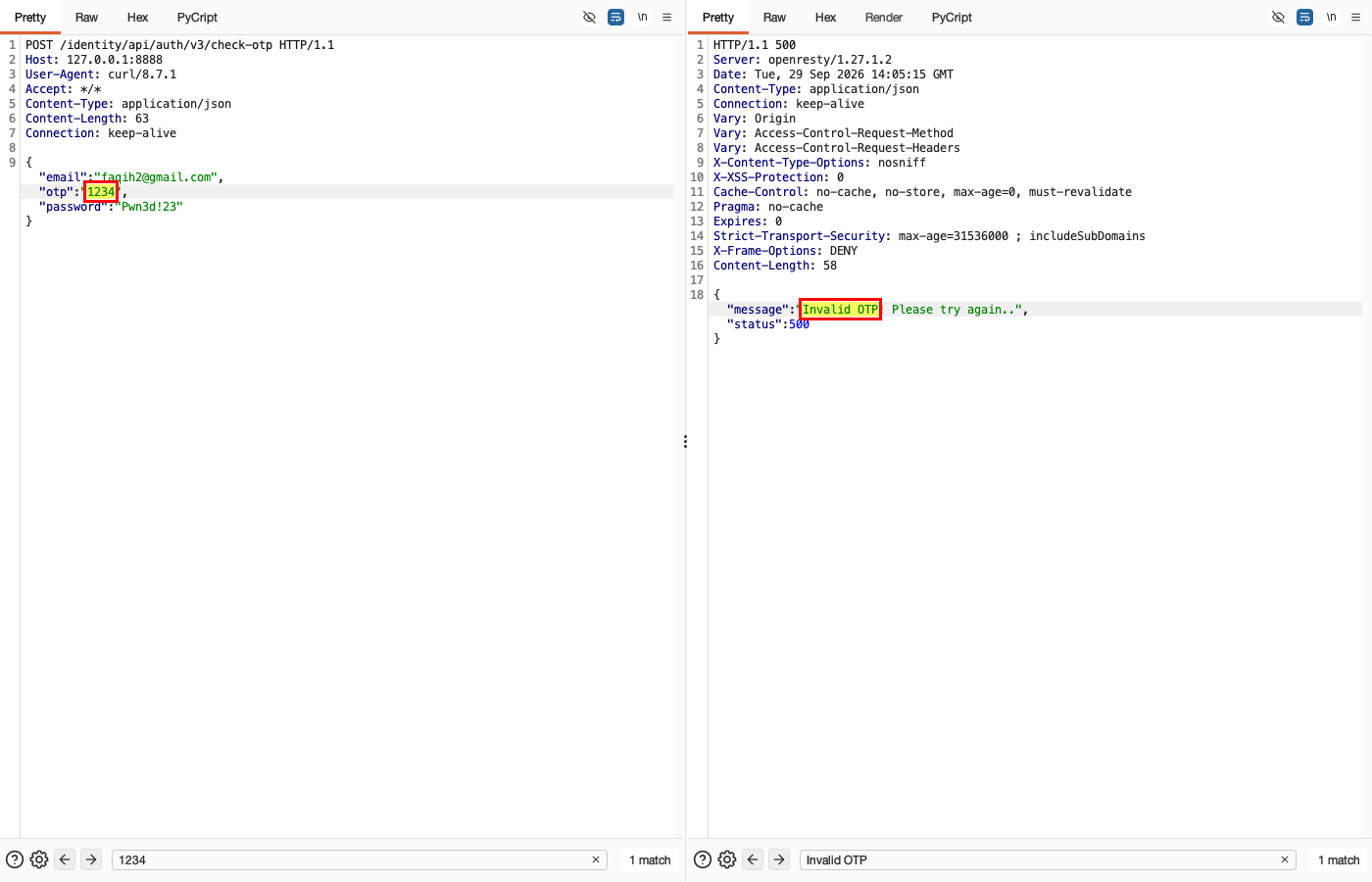Open the request PyCript tab

[197, 17]
